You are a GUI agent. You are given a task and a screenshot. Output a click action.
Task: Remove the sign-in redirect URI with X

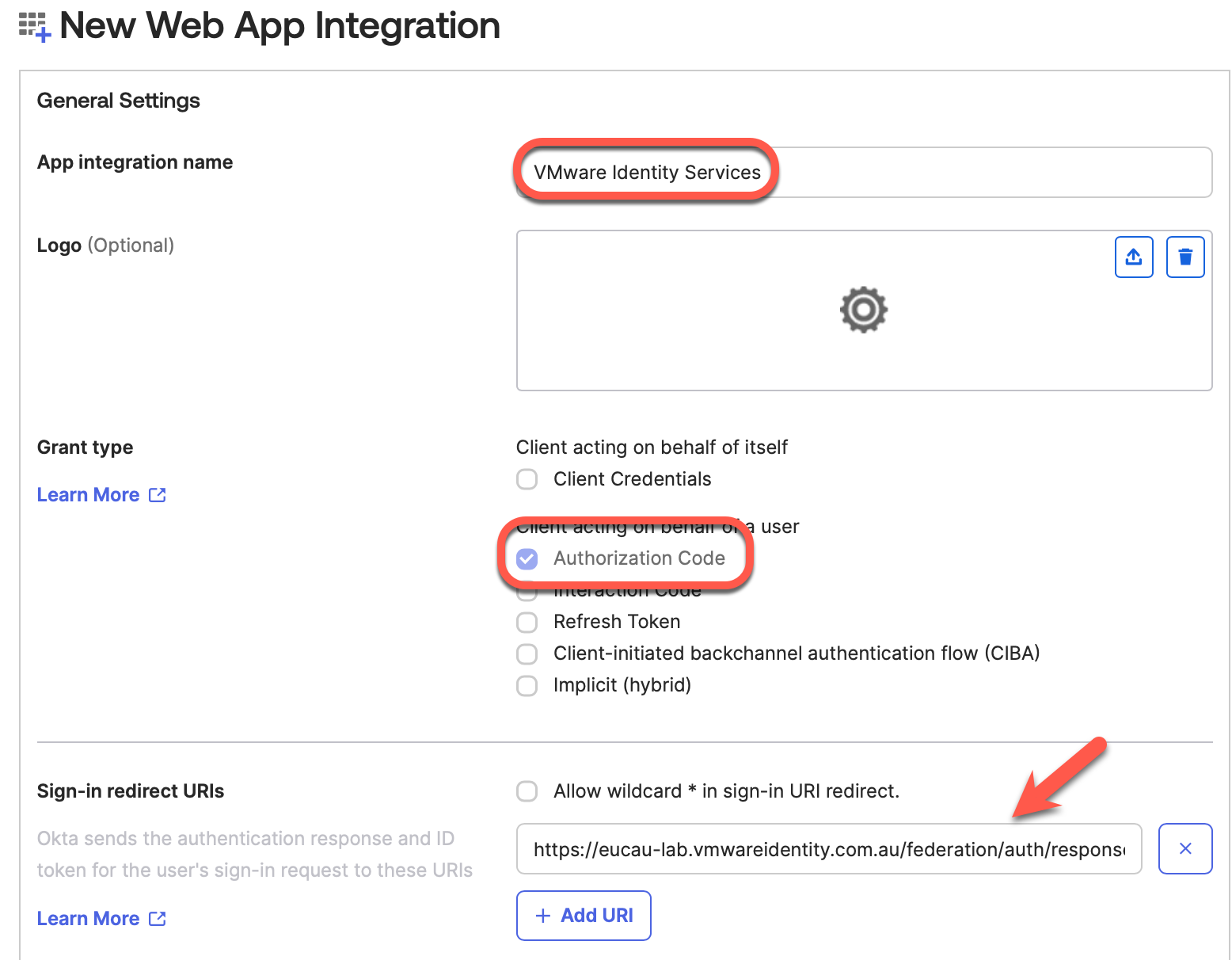coord(1184,848)
